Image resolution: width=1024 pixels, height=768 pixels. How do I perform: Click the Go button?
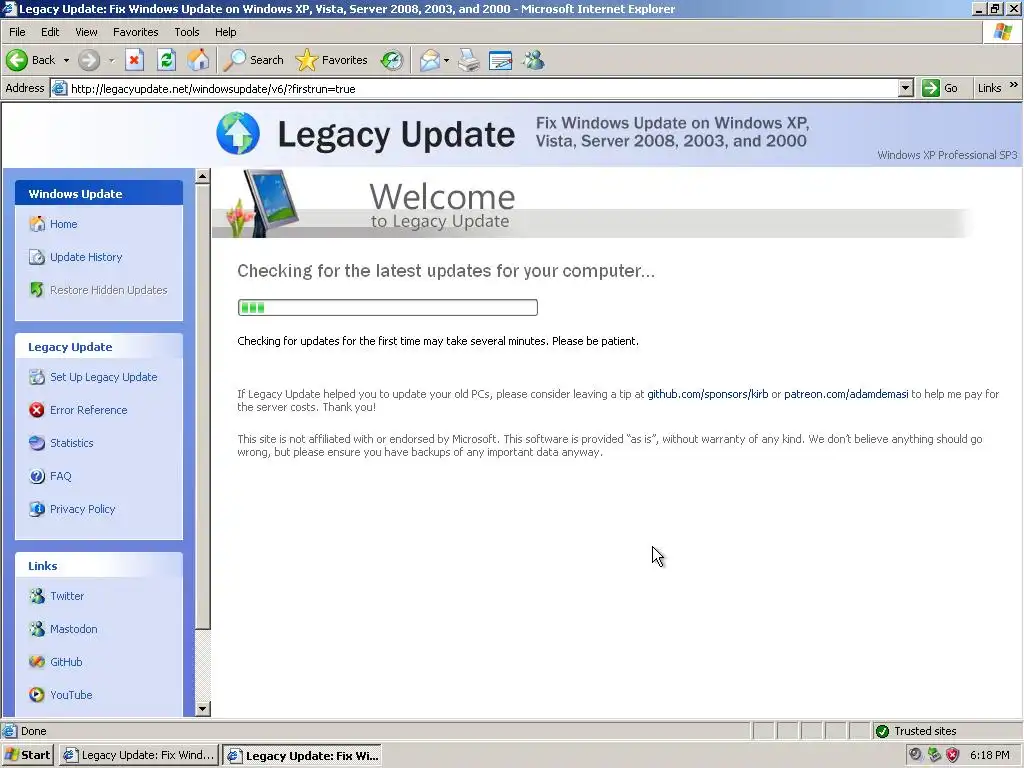coord(940,88)
